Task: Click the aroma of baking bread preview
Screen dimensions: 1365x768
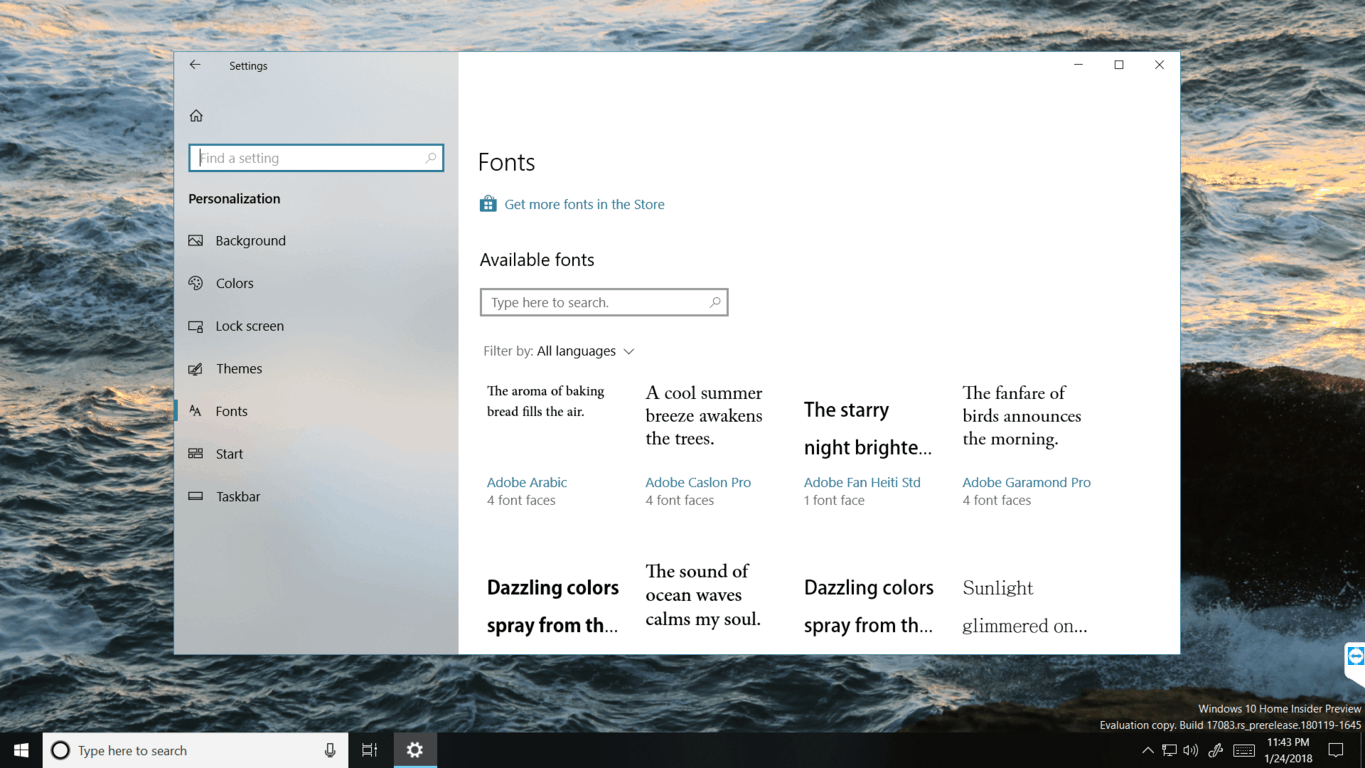Action: [546, 401]
